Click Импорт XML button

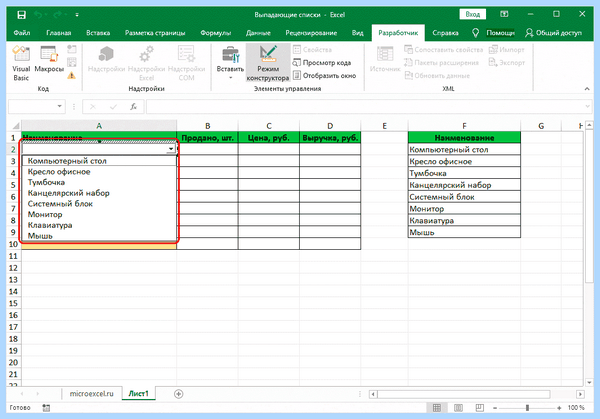(507, 50)
